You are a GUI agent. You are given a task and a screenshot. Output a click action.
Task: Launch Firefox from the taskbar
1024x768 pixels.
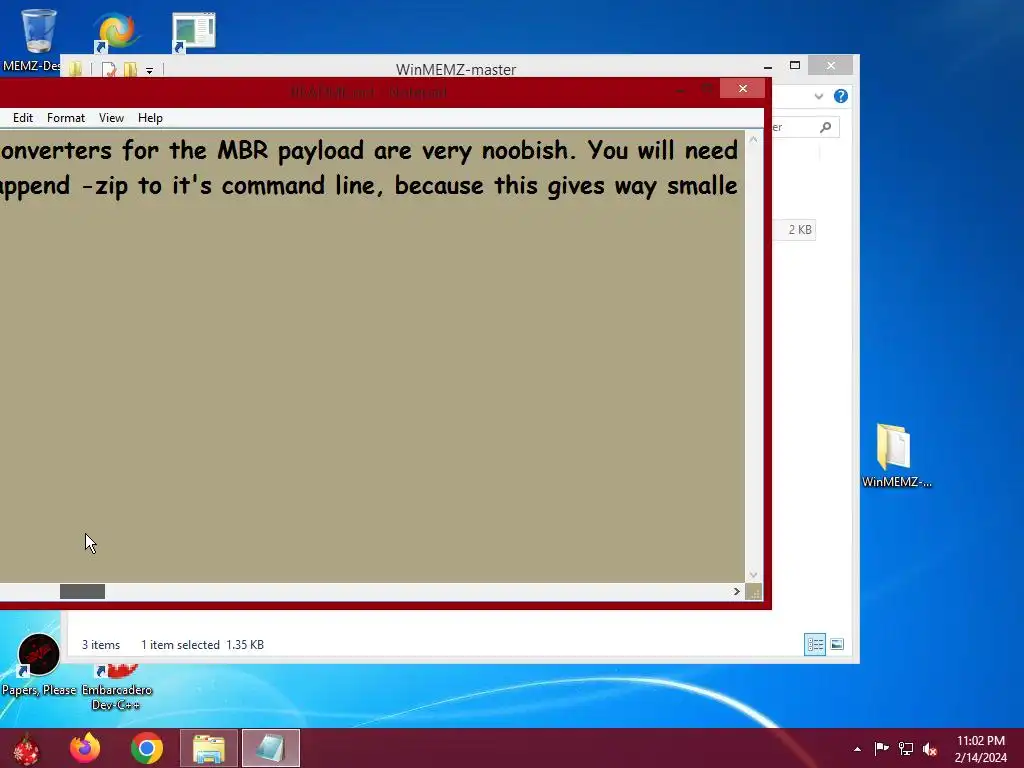click(85, 748)
